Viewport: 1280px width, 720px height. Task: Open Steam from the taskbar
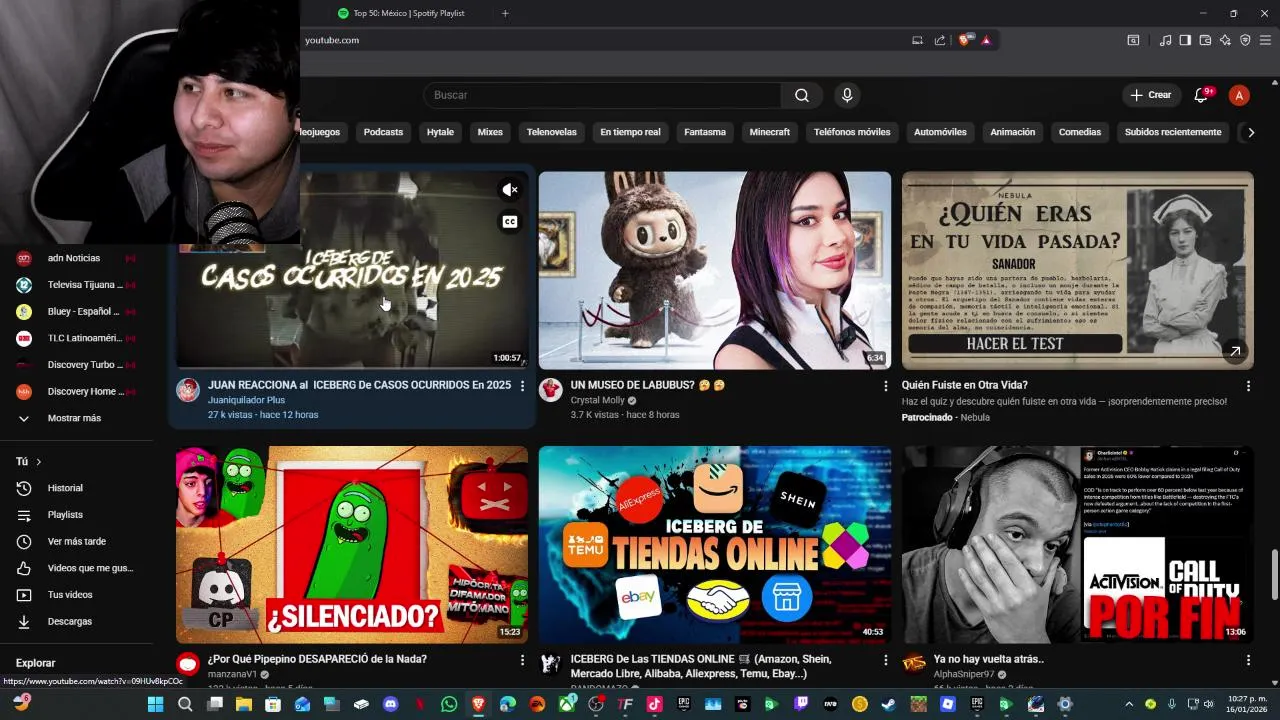[x=889, y=704]
